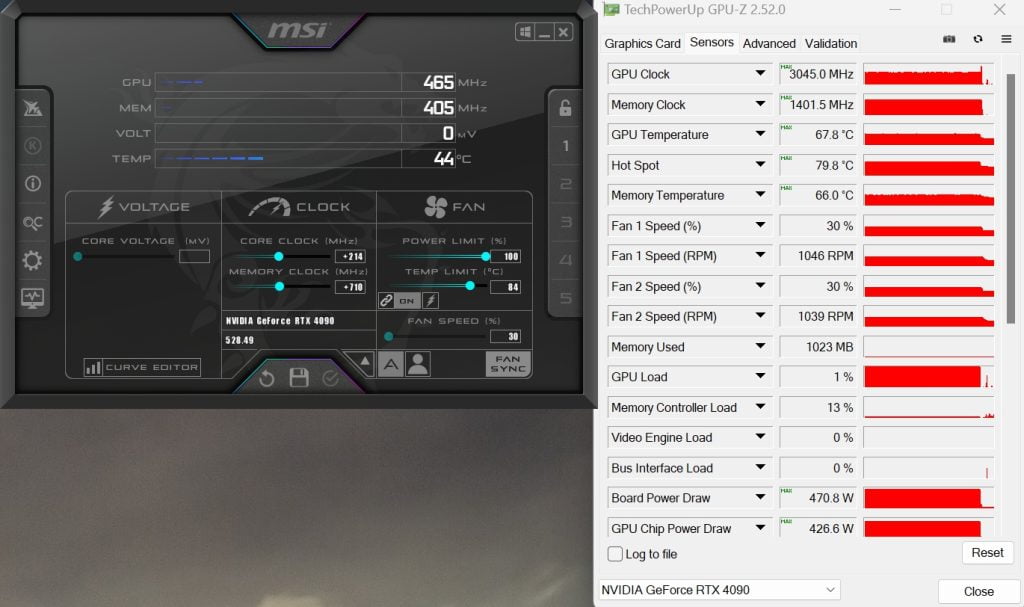Image resolution: width=1024 pixels, height=607 pixels.
Task: Click the Windows startup icon in Afterburner
Action: click(525, 31)
